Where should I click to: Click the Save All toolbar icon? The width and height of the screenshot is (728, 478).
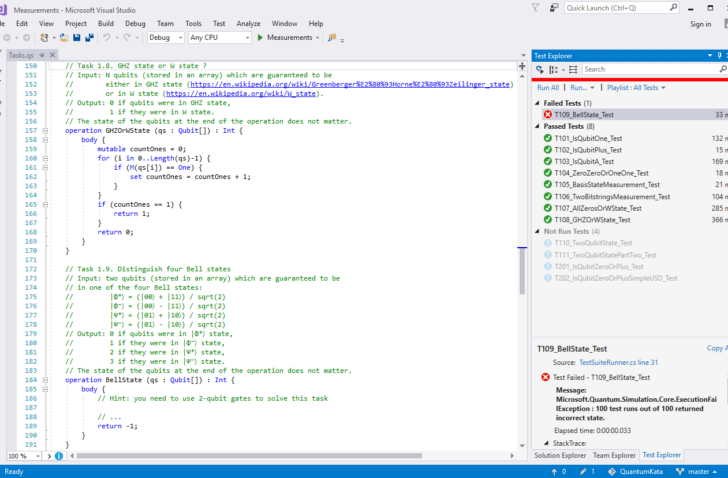click(x=89, y=38)
